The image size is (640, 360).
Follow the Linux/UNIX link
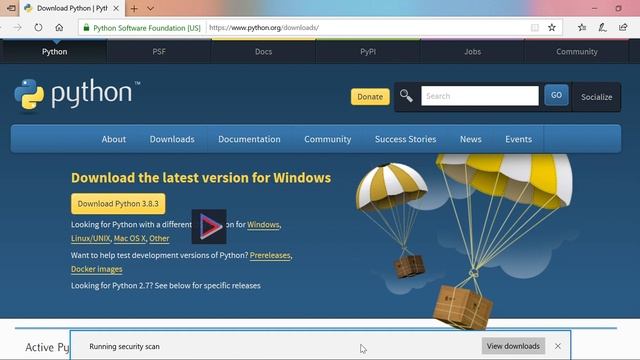[91, 238]
